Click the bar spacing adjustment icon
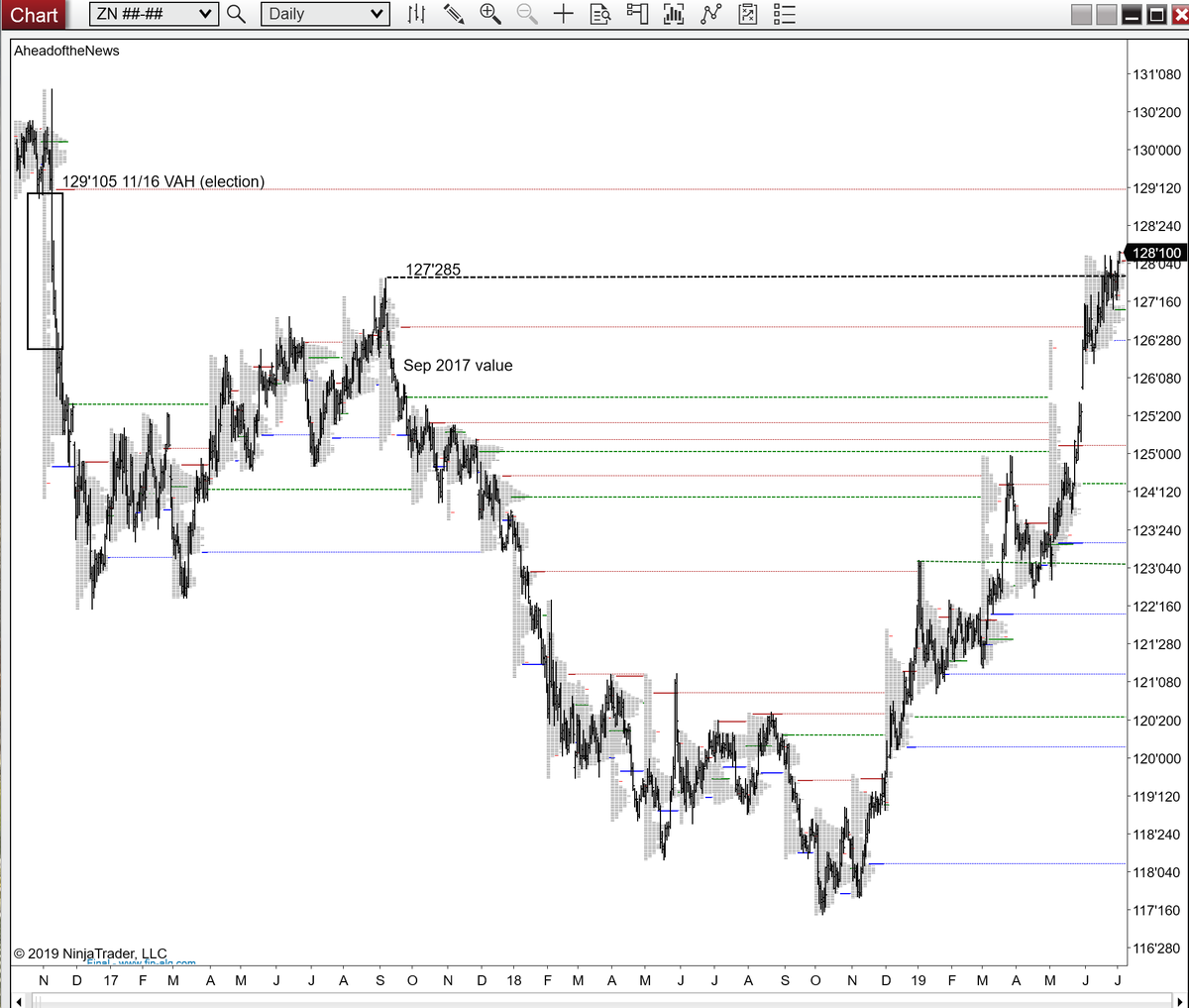Viewport: 1189px width, 1008px height. (x=416, y=14)
